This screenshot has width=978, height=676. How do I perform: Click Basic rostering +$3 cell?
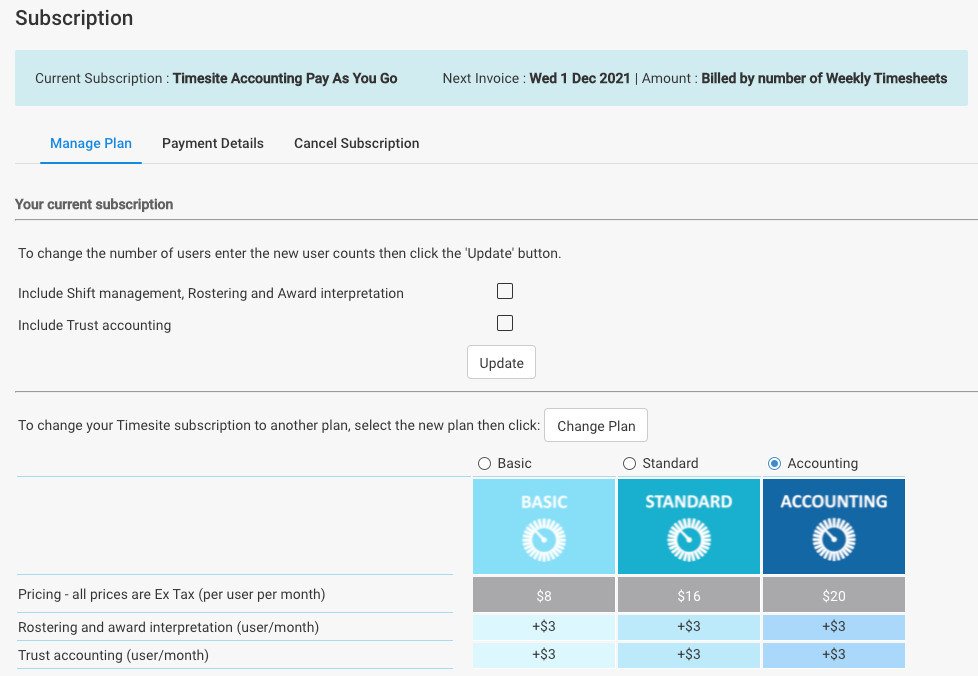544,627
